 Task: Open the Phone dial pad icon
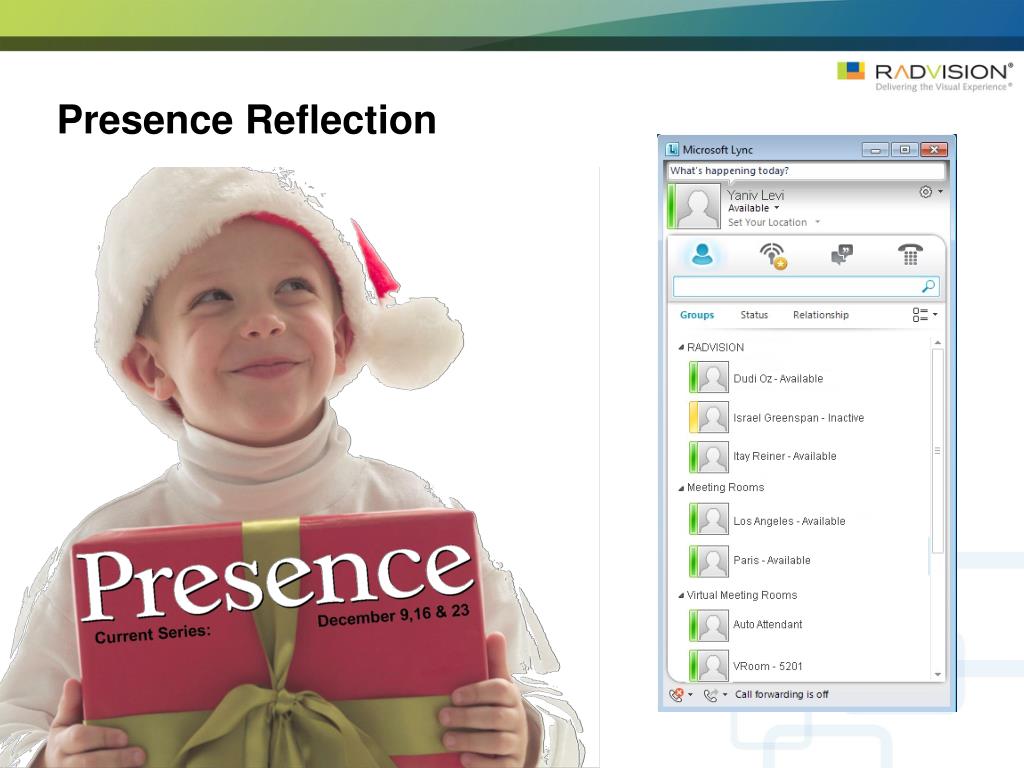coord(910,254)
